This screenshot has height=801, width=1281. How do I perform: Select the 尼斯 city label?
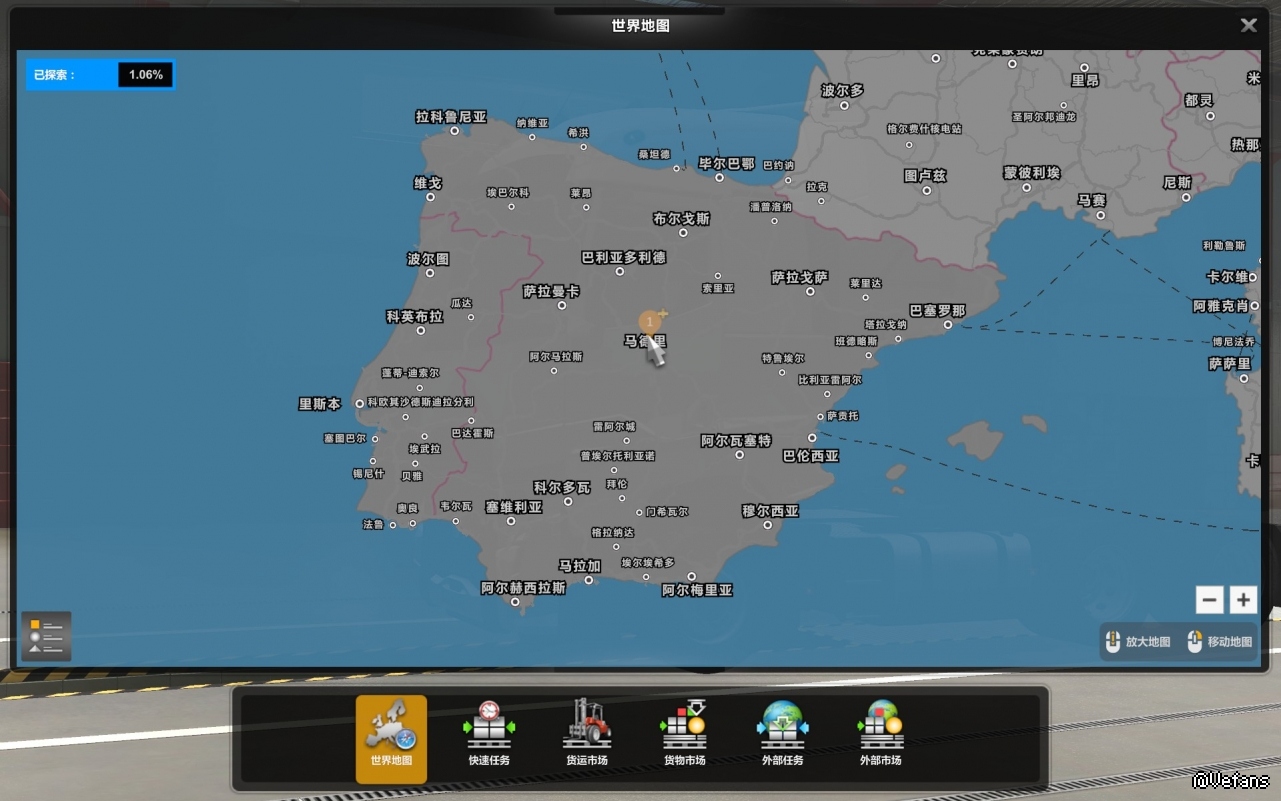1177,183
